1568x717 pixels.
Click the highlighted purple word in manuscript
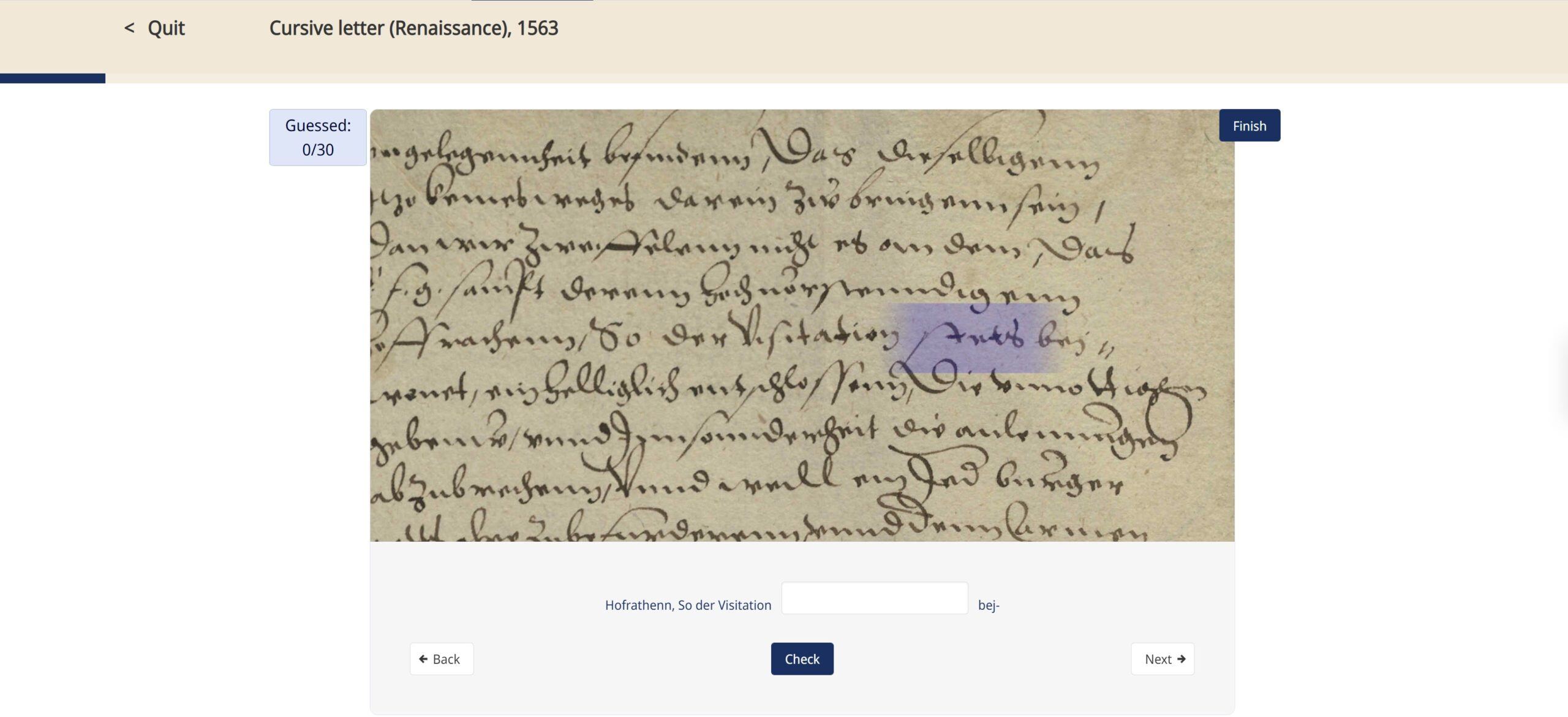975,338
